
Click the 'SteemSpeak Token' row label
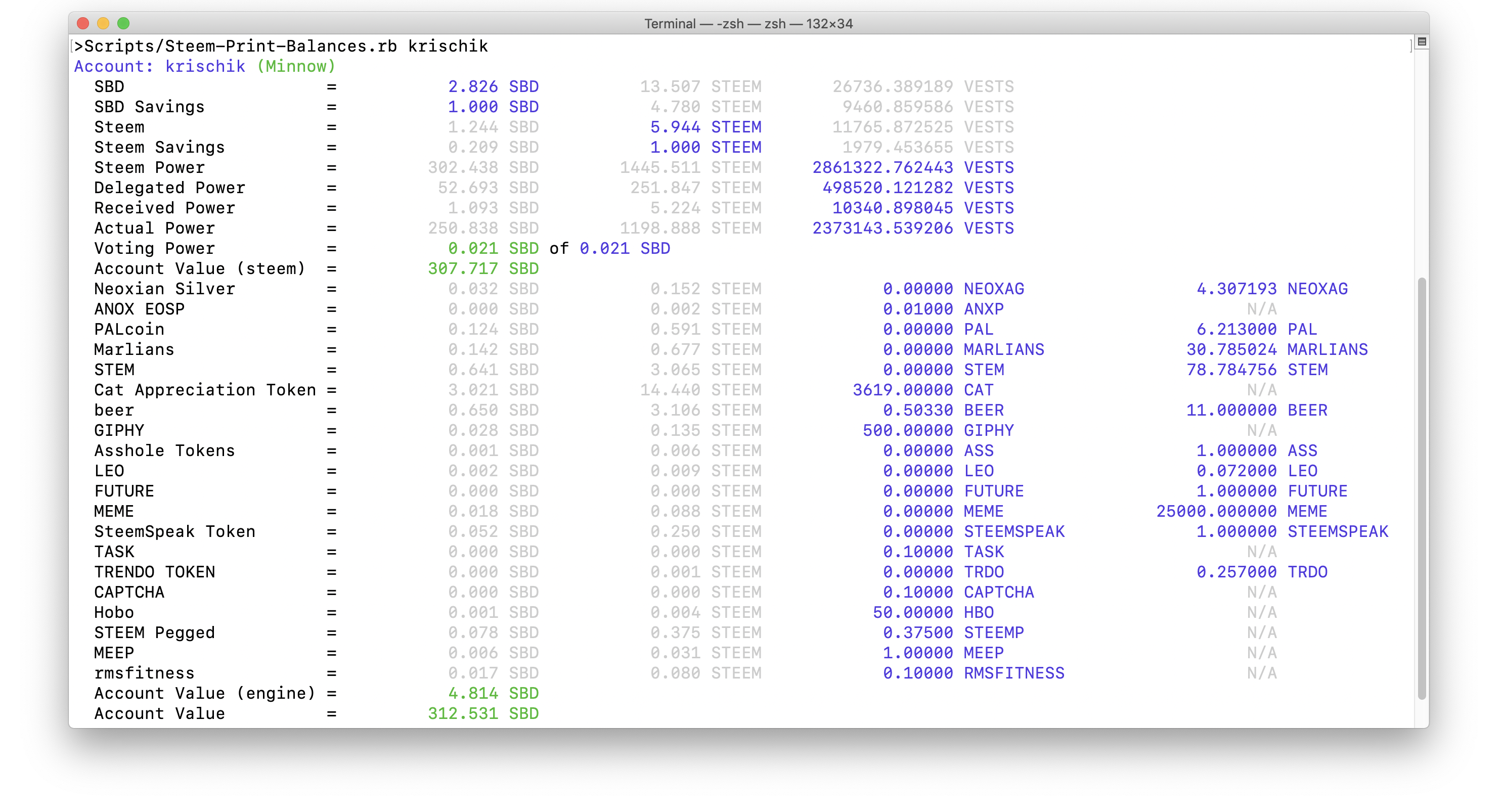pyautogui.click(x=174, y=532)
